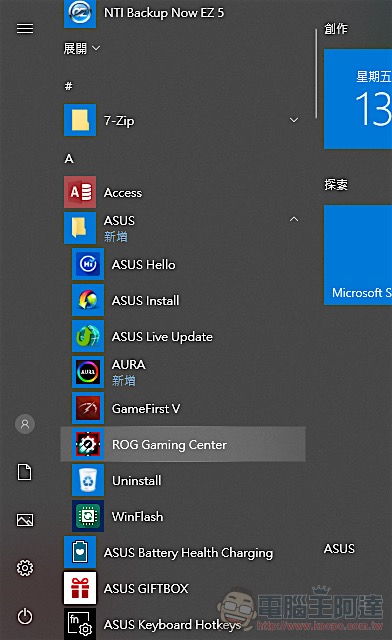Click the ASUS Live Update globe icon
This screenshot has width=392, height=640.
(88, 336)
